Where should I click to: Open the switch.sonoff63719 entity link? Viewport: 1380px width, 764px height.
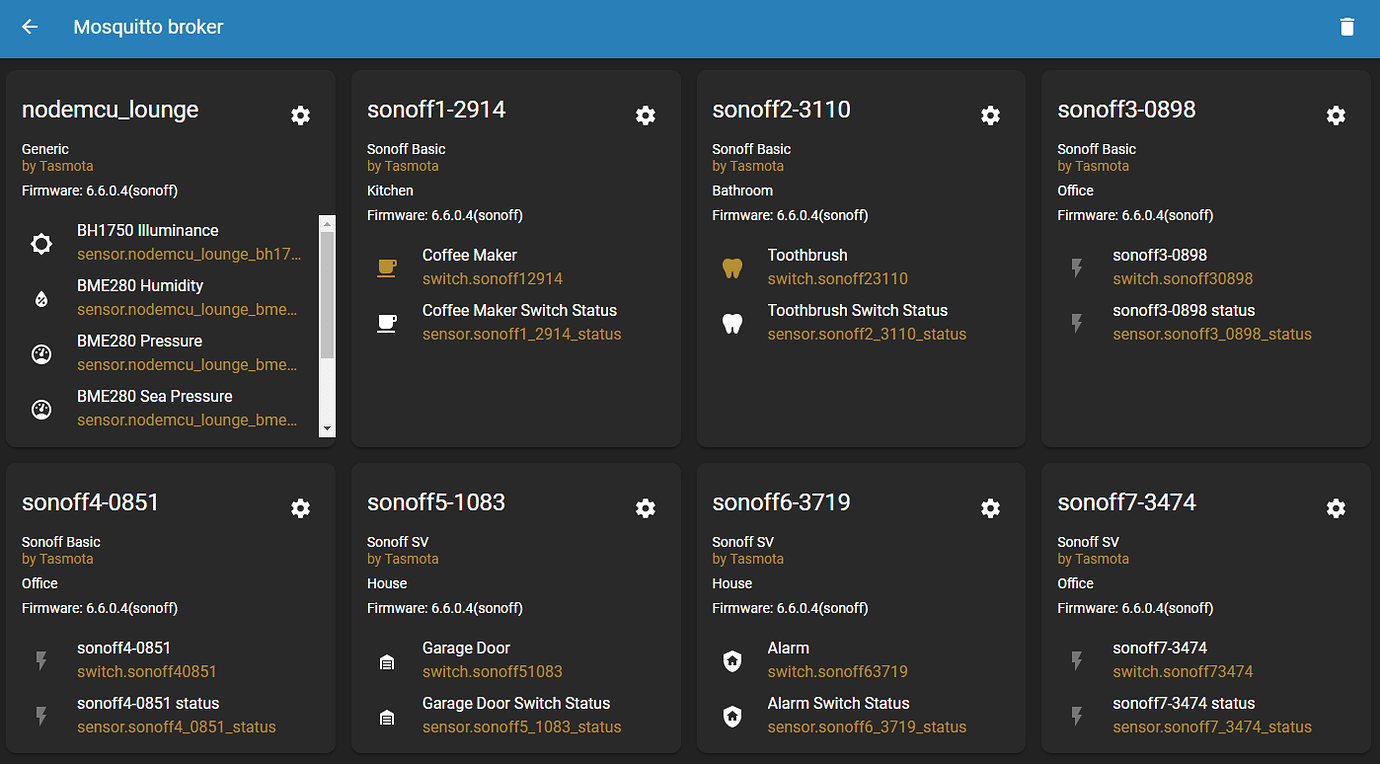[837, 671]
